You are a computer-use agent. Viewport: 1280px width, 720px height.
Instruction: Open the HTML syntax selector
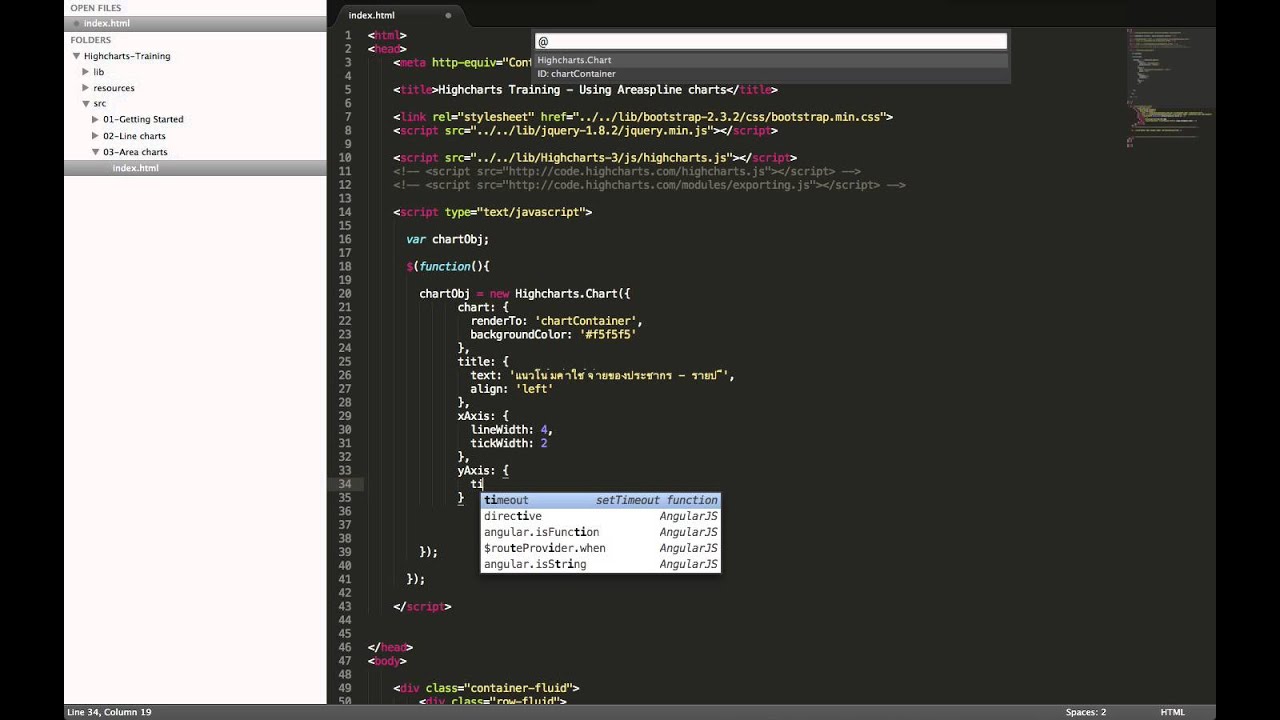pos(1172,712)
